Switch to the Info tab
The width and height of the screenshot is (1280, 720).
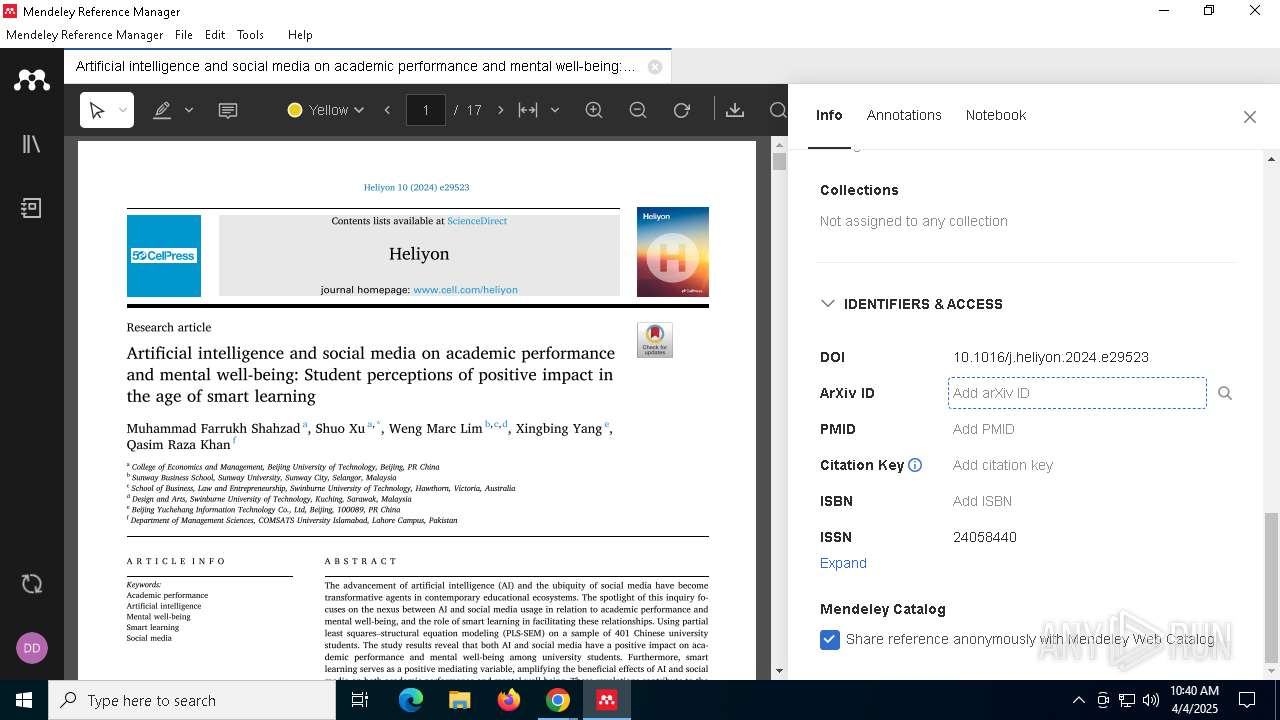click(x=829, y=115)
